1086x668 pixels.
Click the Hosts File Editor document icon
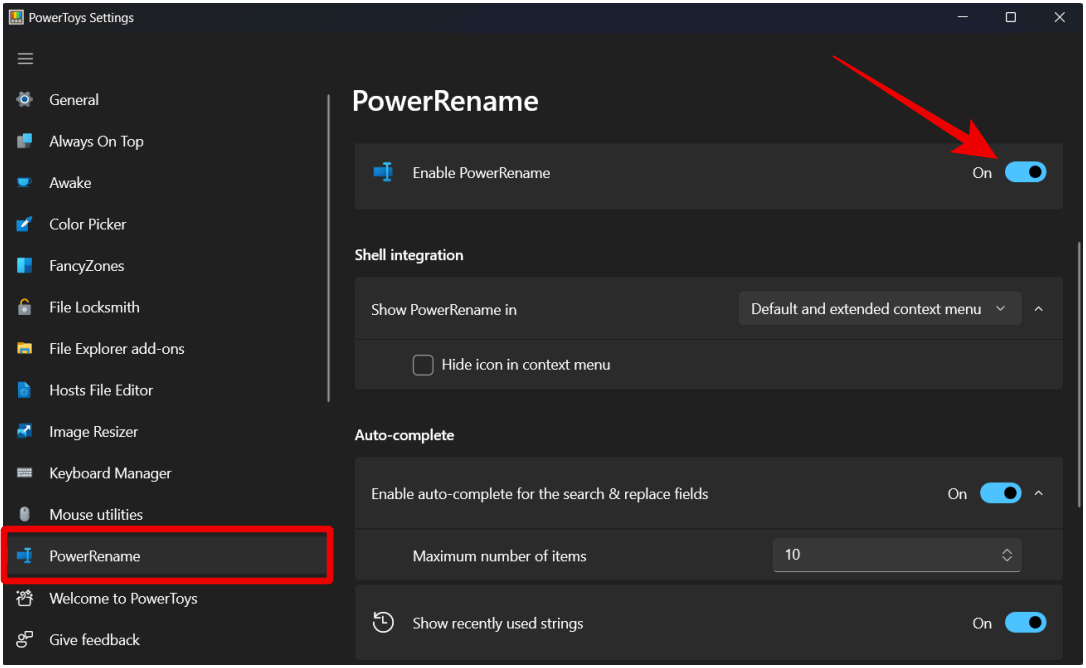25,390
